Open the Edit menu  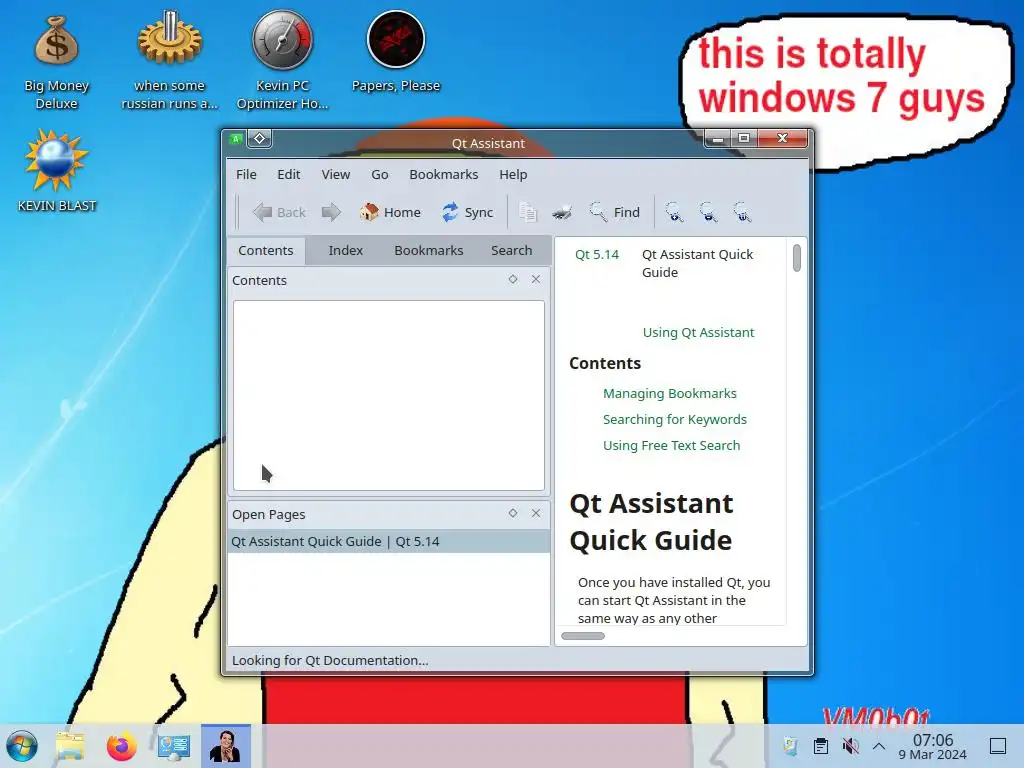click(289, 174)
